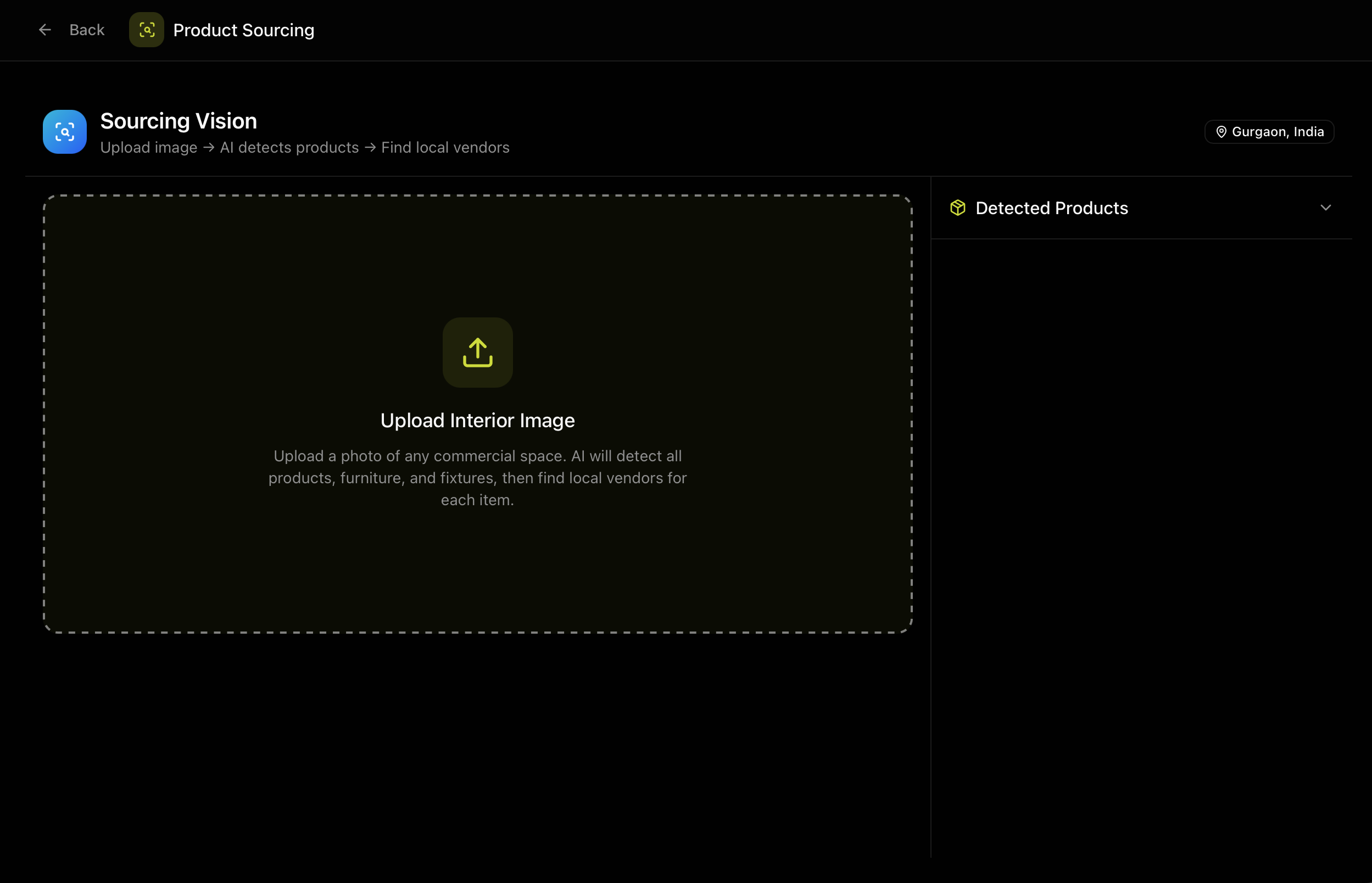Click the Sourcing Vision heading
The width and height of the screenshot is (1372, 883).
(x=179, y=121)
